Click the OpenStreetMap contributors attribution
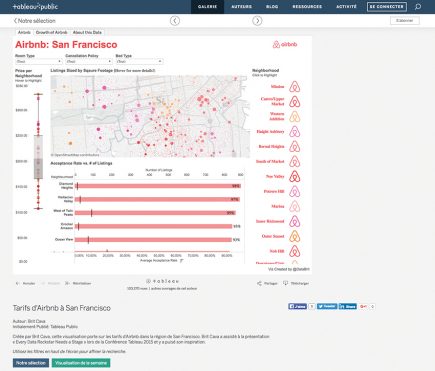 (x=75, y=155)
